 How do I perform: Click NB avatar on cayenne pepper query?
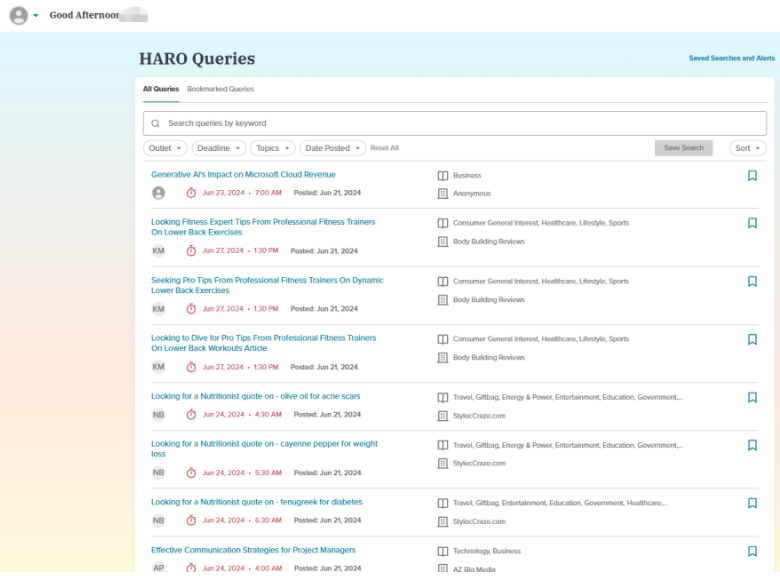click(159, 473)
